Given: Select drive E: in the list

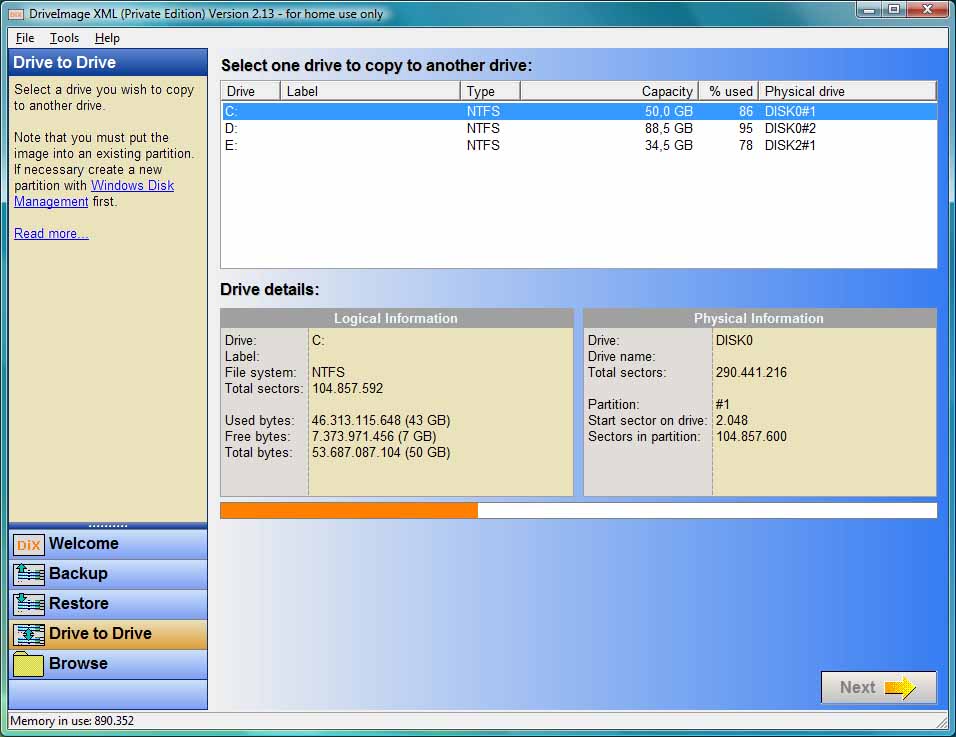Looking at the screenshot, I should [579, 146].
